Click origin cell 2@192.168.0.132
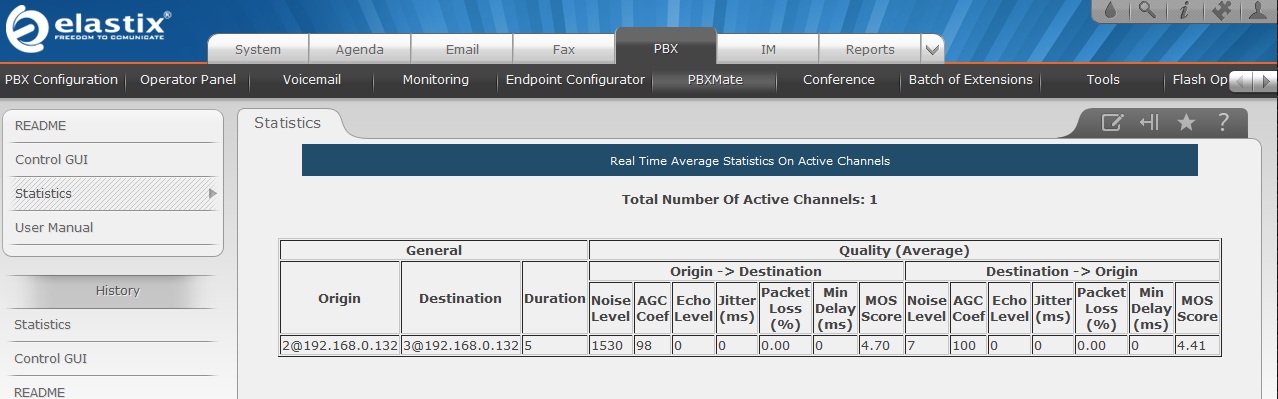1278x399 pixels. tap(340, 345)
